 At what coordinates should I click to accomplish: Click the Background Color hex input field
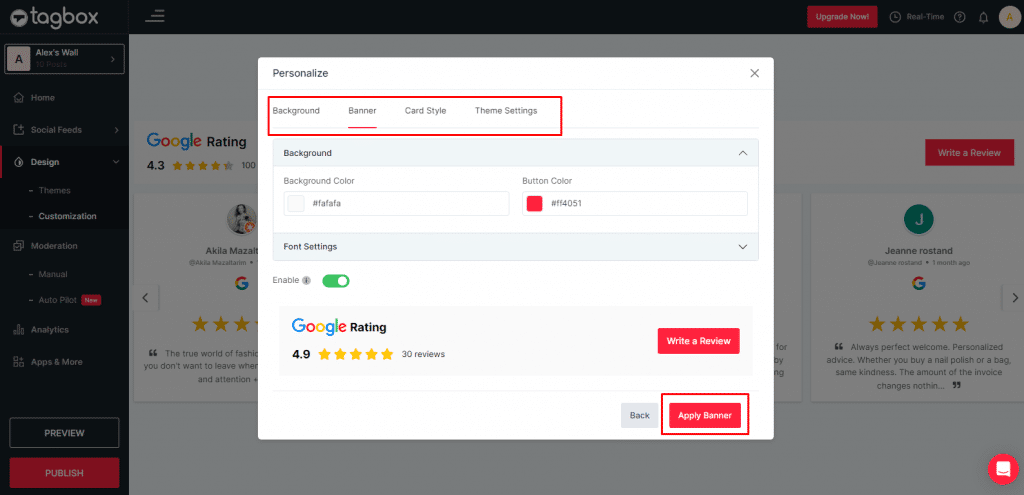click(405, 204)
